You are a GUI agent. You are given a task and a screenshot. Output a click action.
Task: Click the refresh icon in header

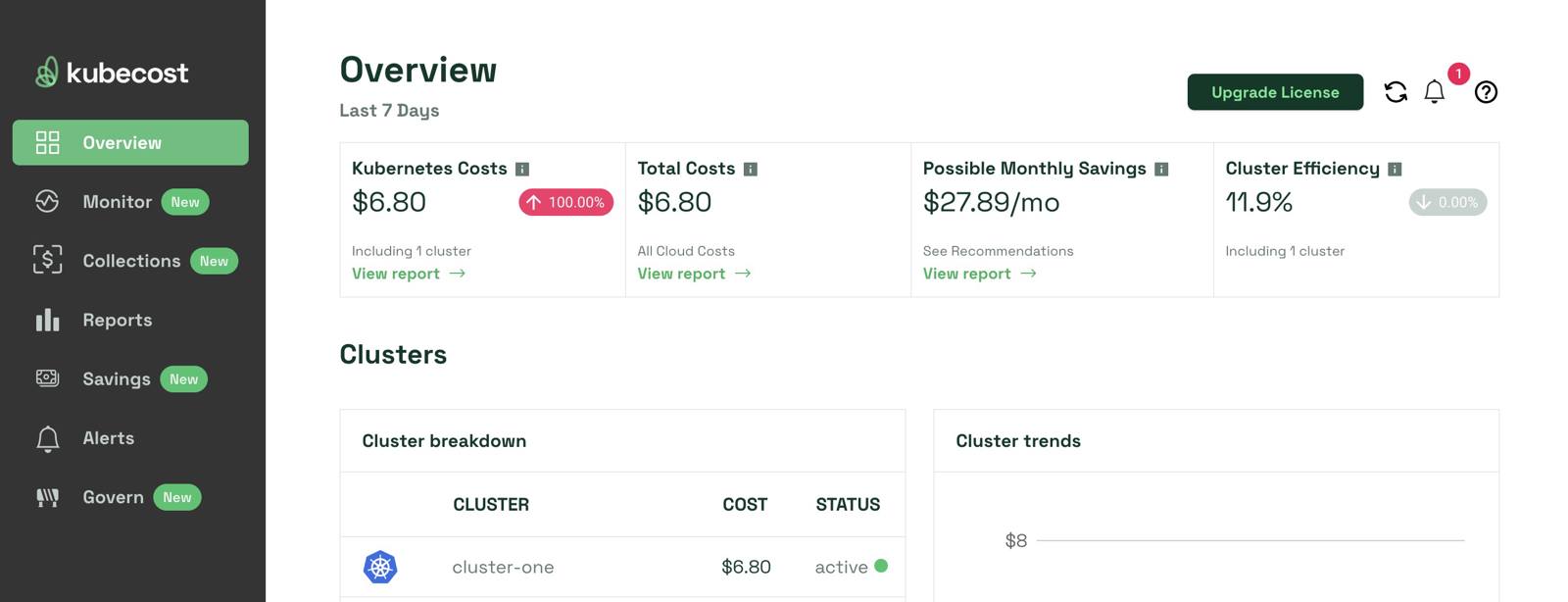tap(1396, 92)
